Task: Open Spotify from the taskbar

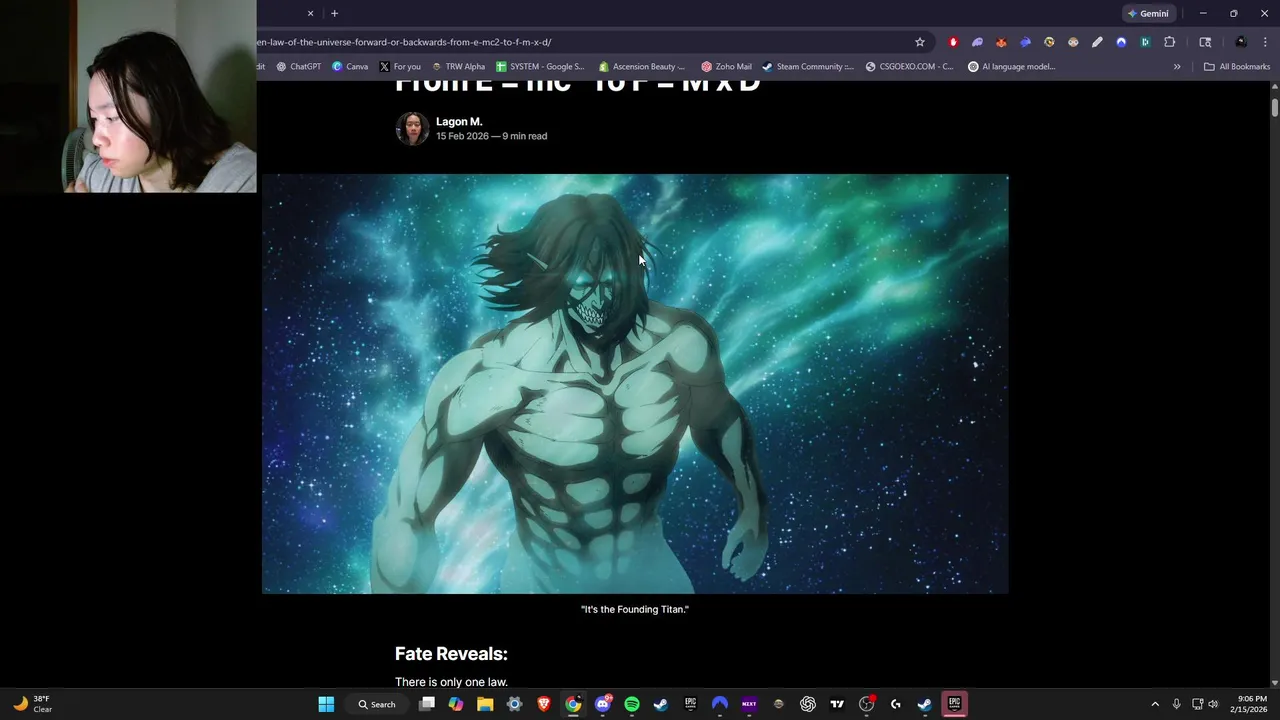Action: [x=632, y=704]
